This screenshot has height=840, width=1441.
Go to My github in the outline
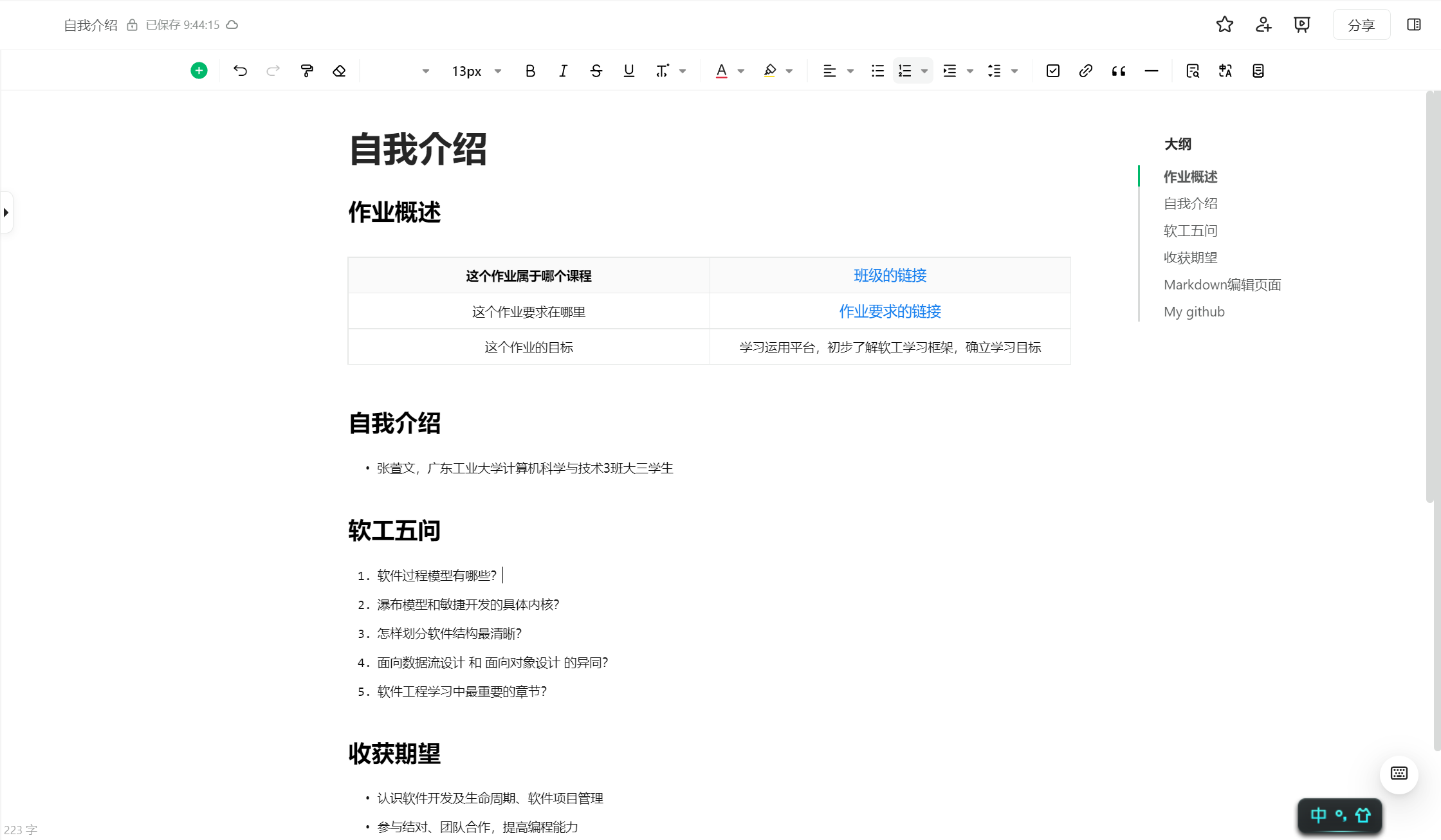click(1194, 311)
